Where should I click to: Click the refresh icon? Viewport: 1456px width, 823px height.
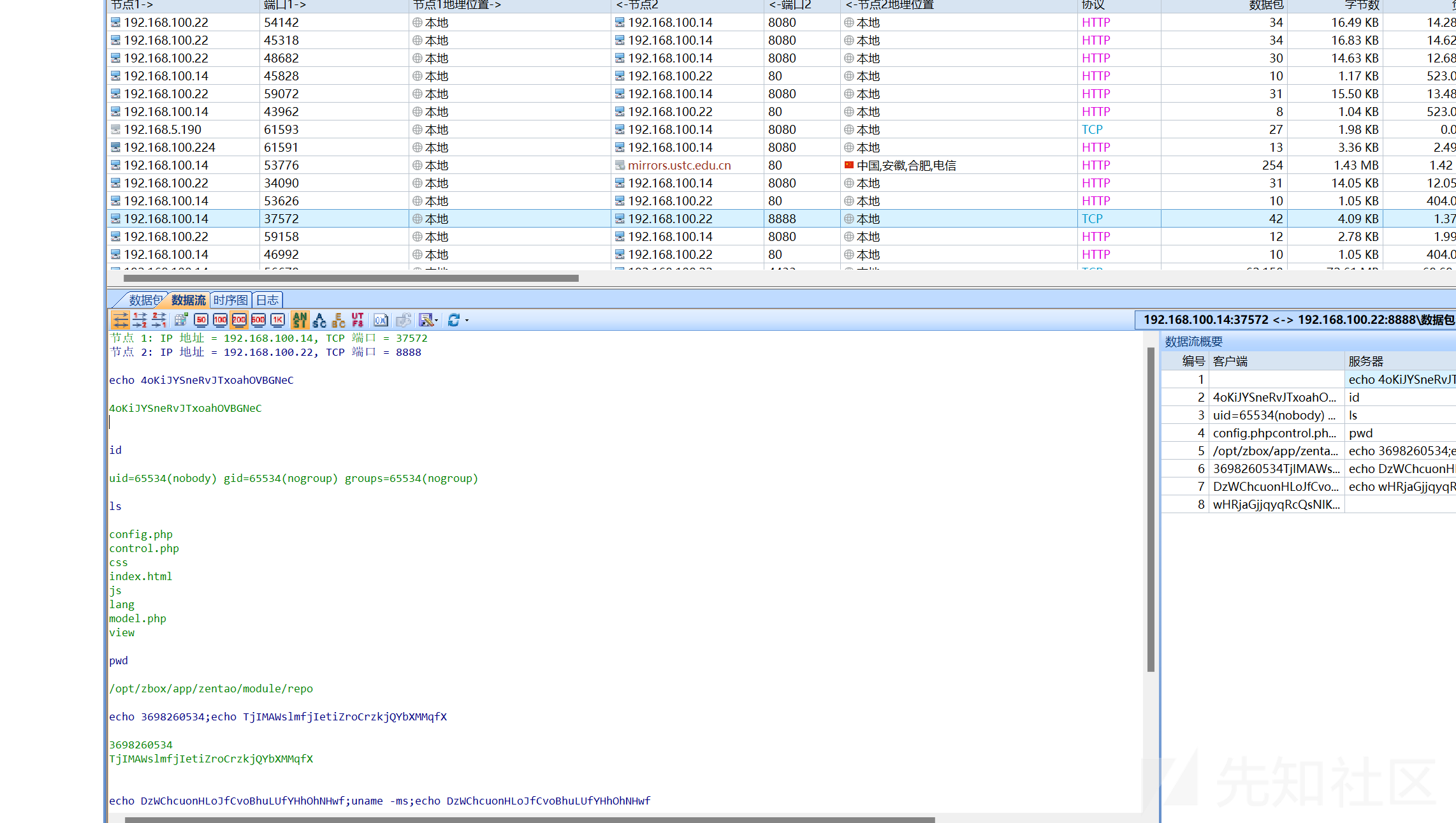tap(454, 320)
